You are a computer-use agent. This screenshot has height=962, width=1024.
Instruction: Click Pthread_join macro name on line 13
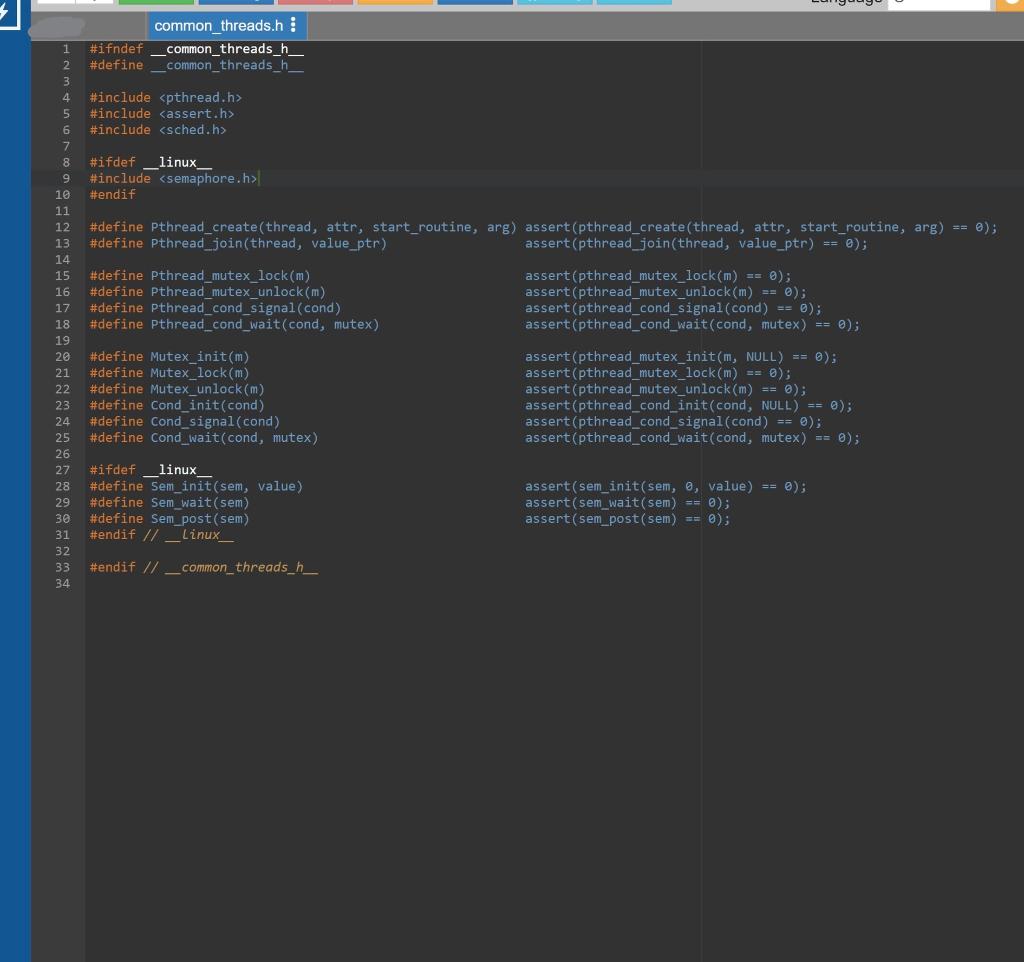tap(196, 243)
